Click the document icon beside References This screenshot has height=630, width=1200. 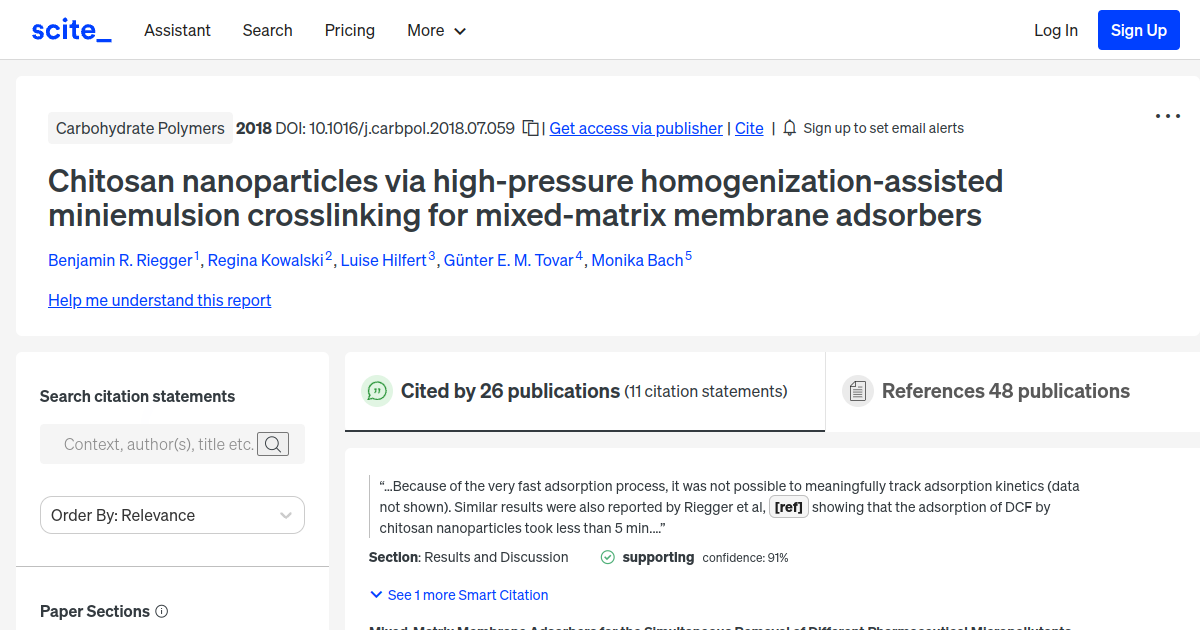858,390
